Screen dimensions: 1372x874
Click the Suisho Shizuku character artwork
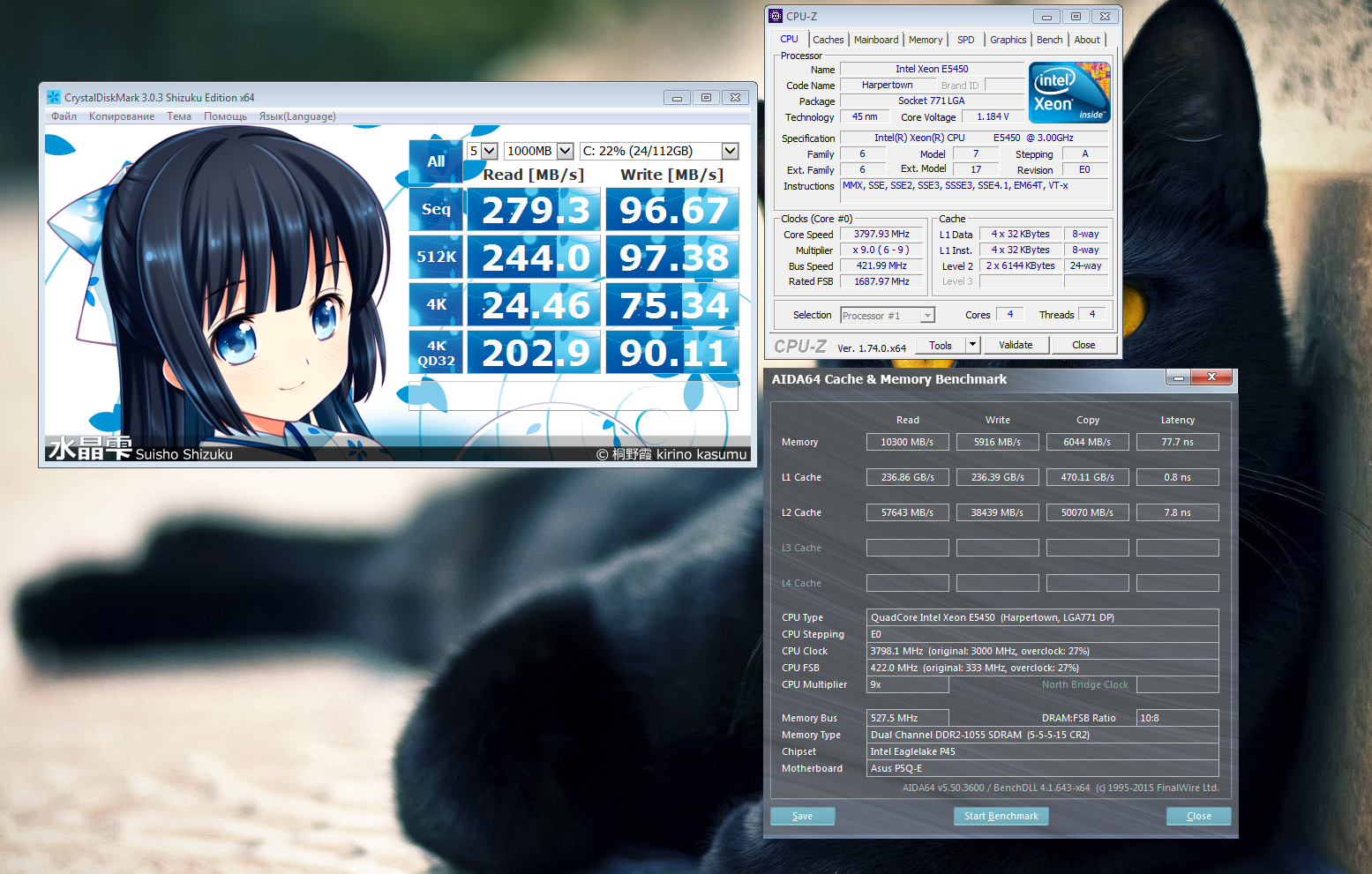tap(221, 291)
